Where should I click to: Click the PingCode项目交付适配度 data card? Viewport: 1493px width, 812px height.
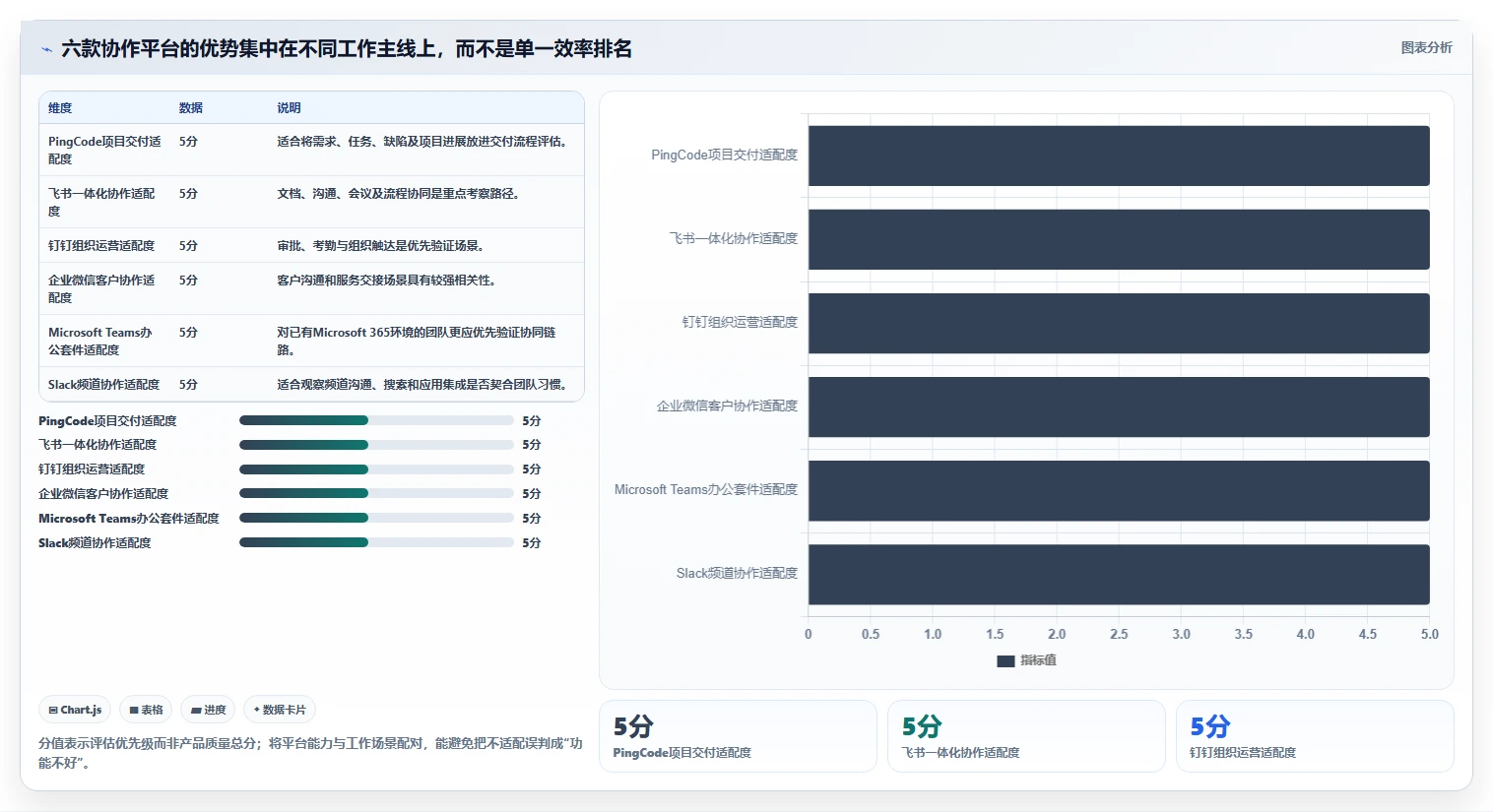click(x=738, y=736)
